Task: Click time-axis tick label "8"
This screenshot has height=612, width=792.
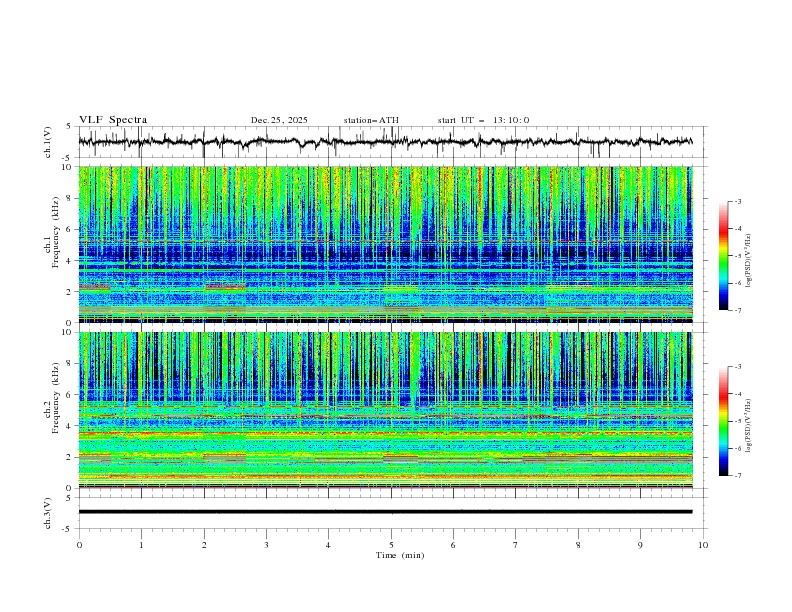Action: pos(578,545)
